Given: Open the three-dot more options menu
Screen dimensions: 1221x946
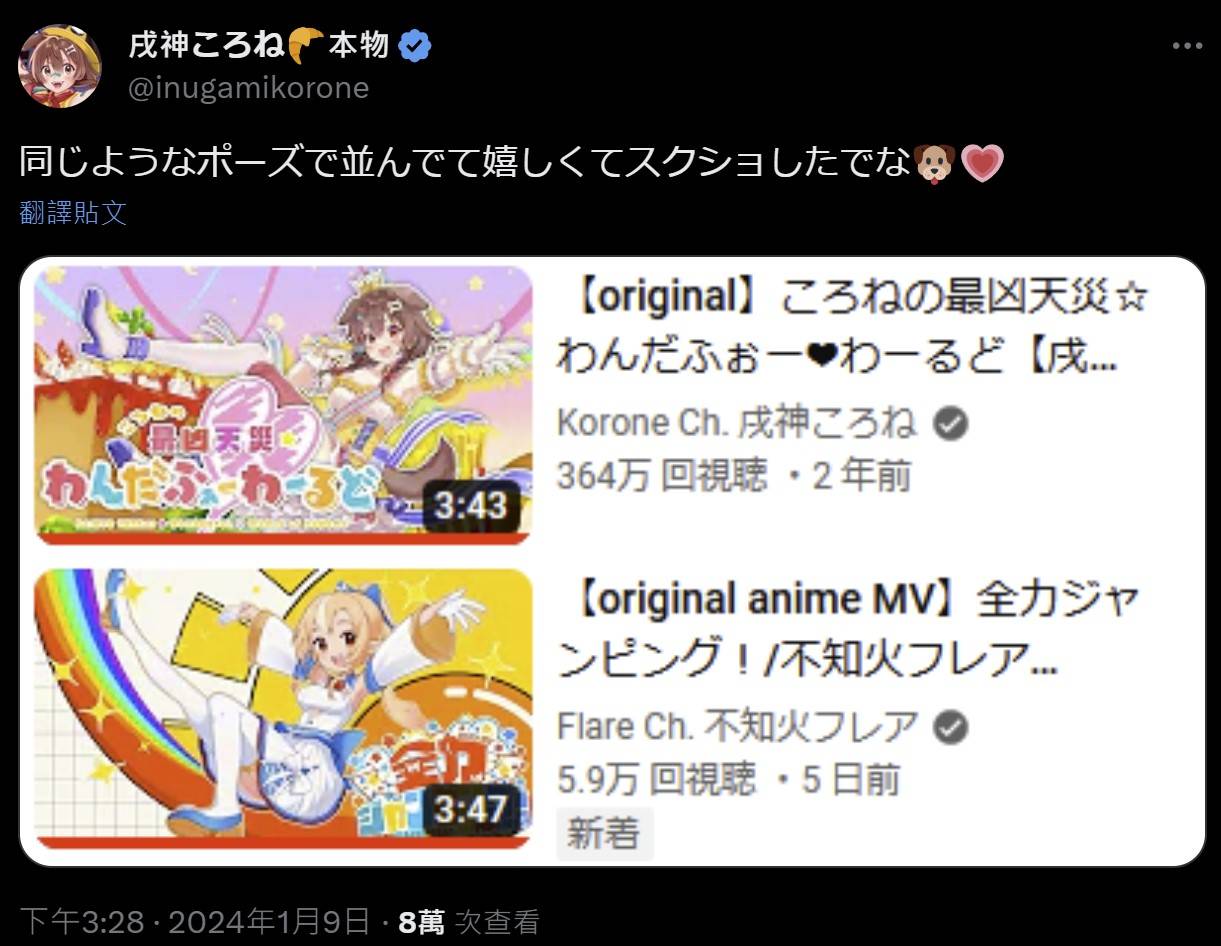Looking at the screenshot, I should tap(1187, 46).
